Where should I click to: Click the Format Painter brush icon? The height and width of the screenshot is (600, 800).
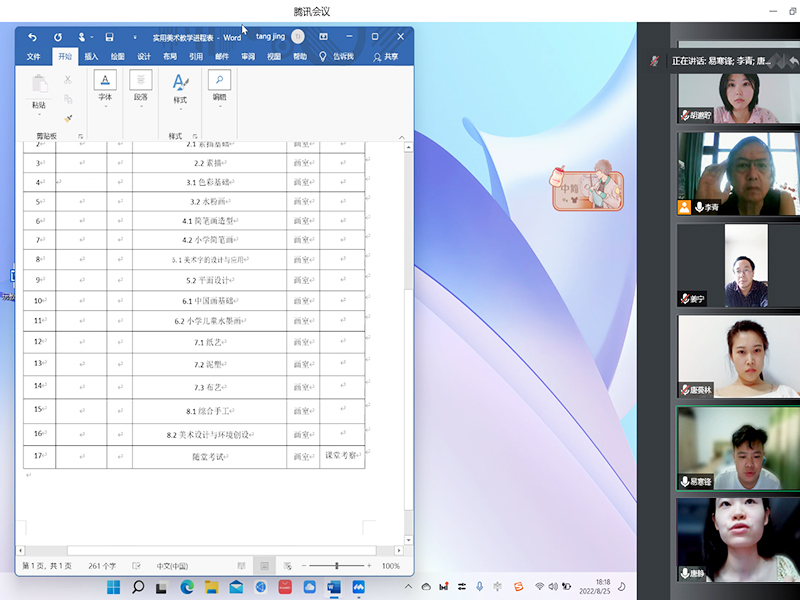point(68,117)
